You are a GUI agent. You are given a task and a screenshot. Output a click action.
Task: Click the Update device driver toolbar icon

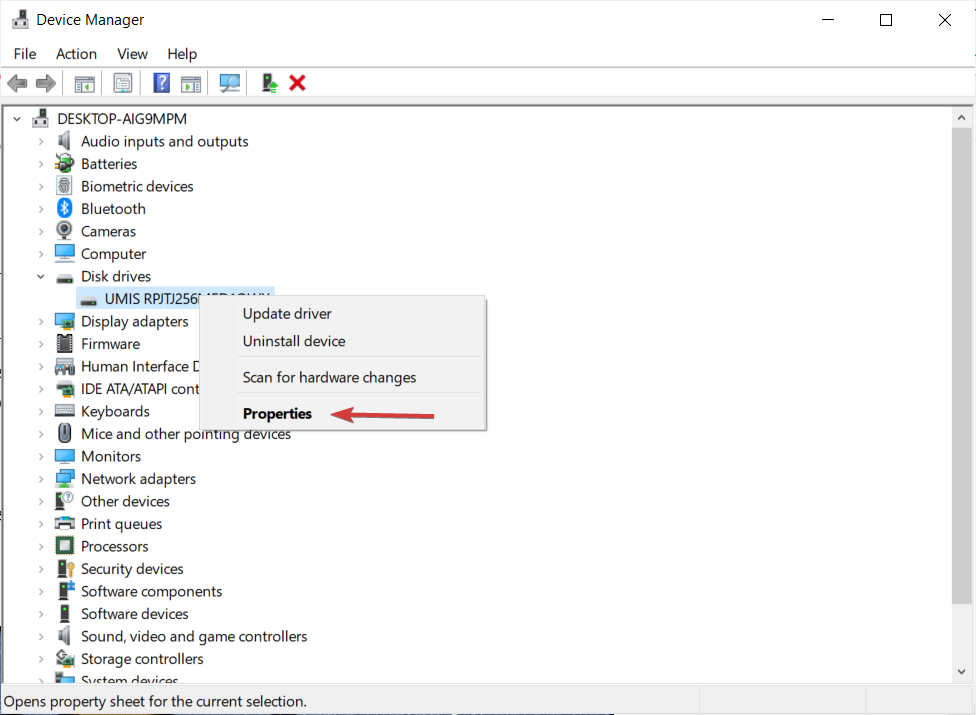click(x=270, y=83)
